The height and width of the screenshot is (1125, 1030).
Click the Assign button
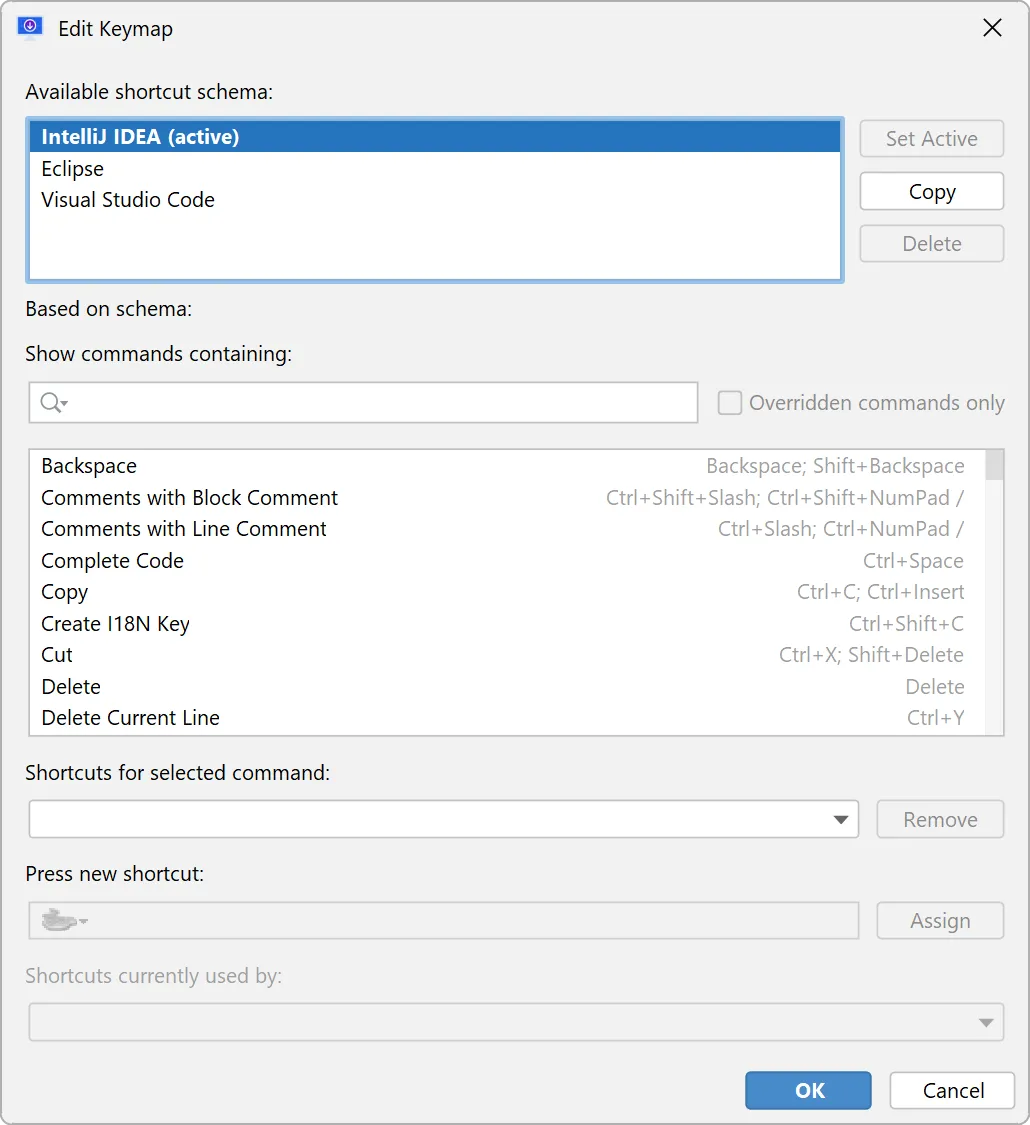point(940,921)
